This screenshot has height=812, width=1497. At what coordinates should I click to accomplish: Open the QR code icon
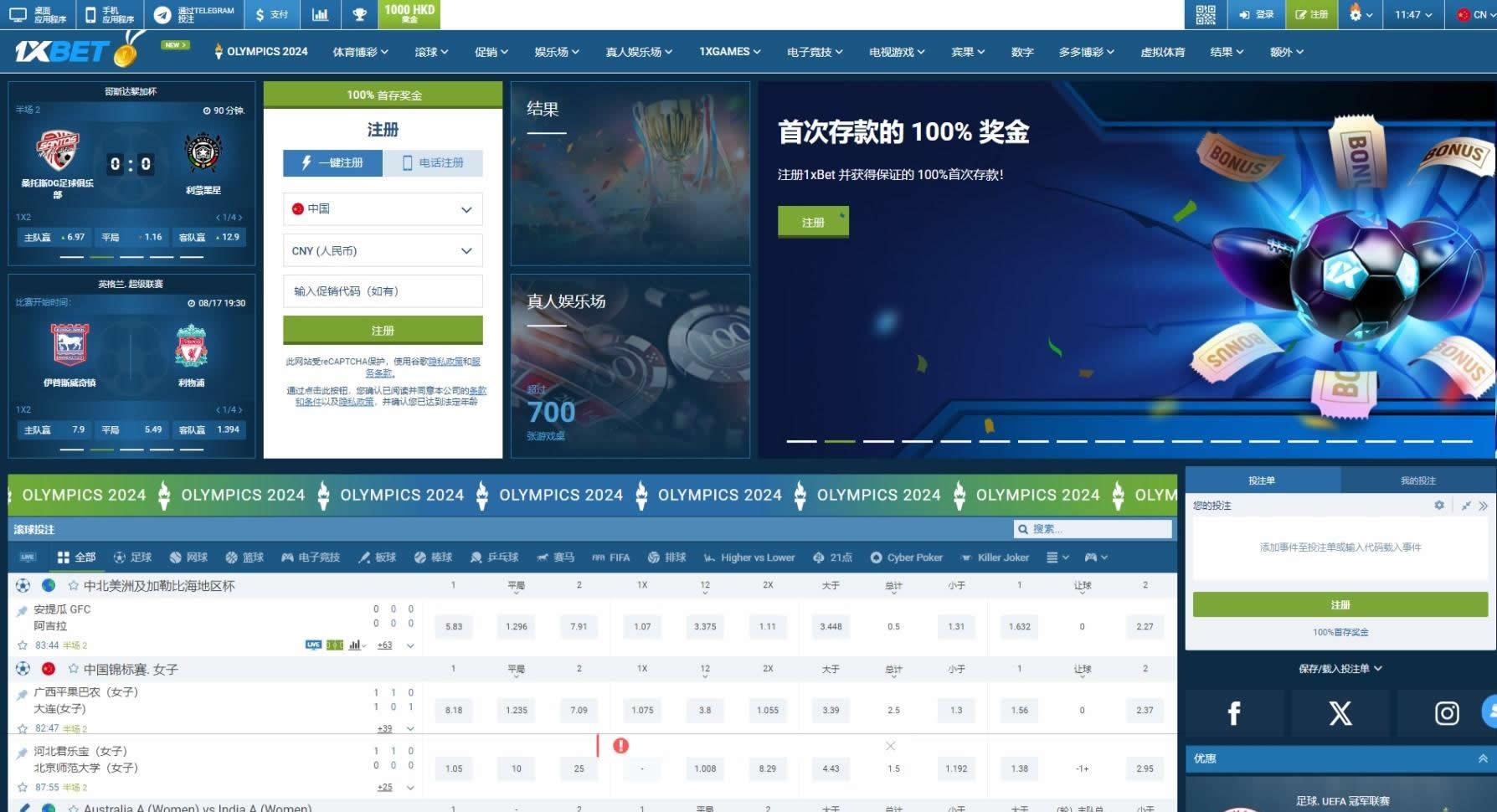[x=1206, y=14]
